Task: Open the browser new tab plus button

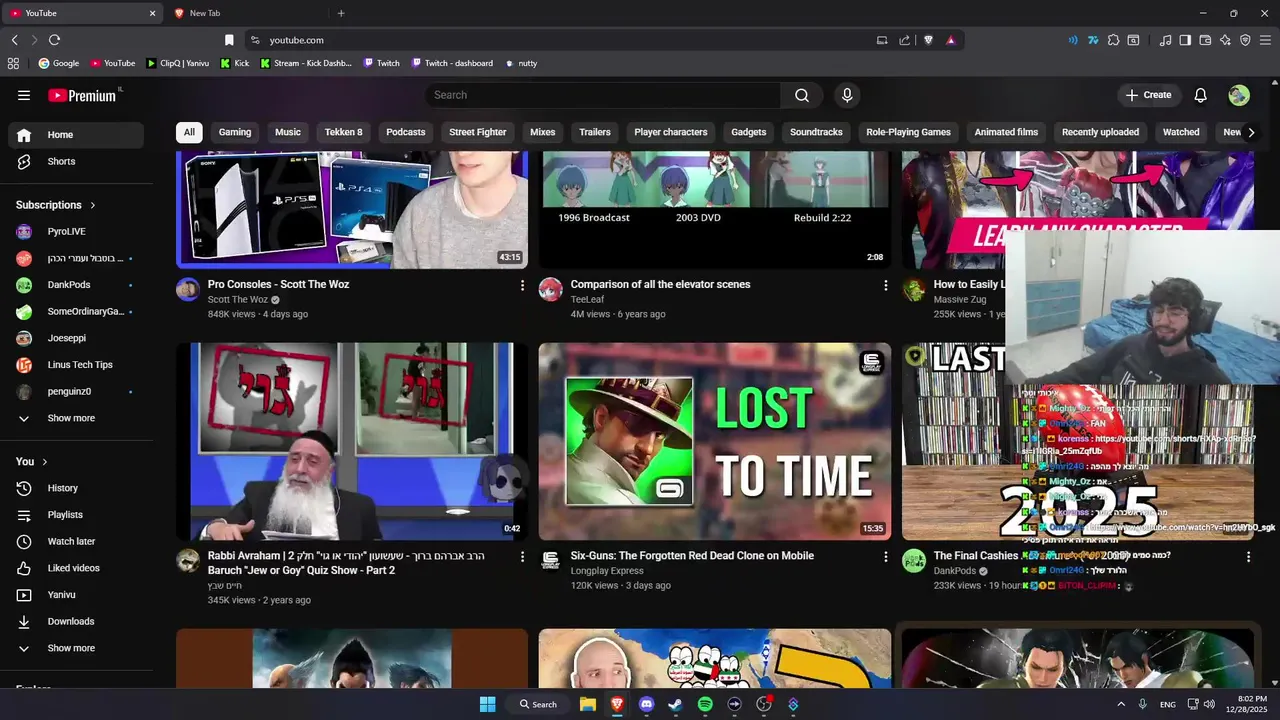Action: click(341, 13)
